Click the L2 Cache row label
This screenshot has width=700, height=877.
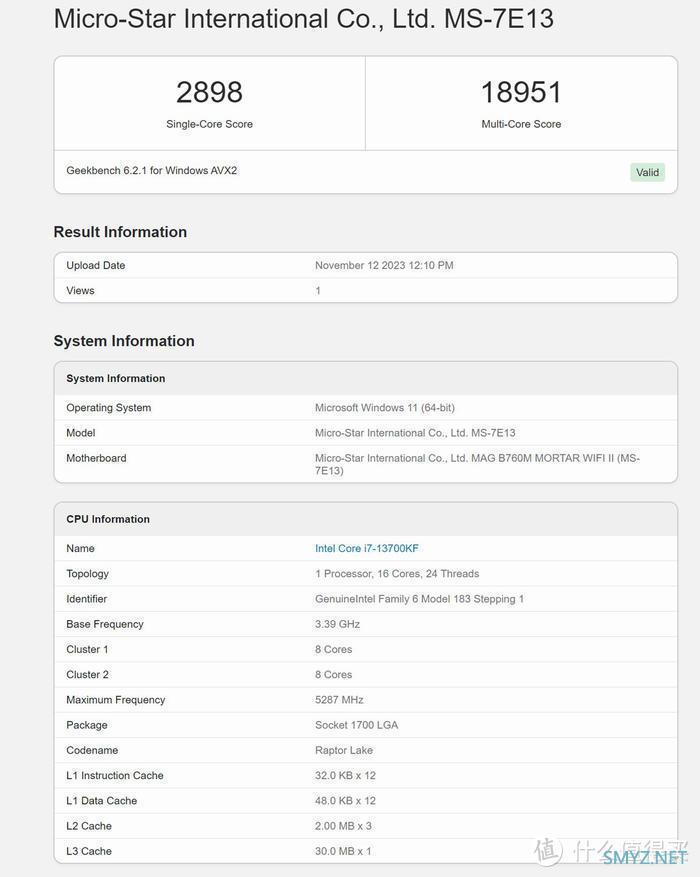pyautogui.click(x=89, y=826)
